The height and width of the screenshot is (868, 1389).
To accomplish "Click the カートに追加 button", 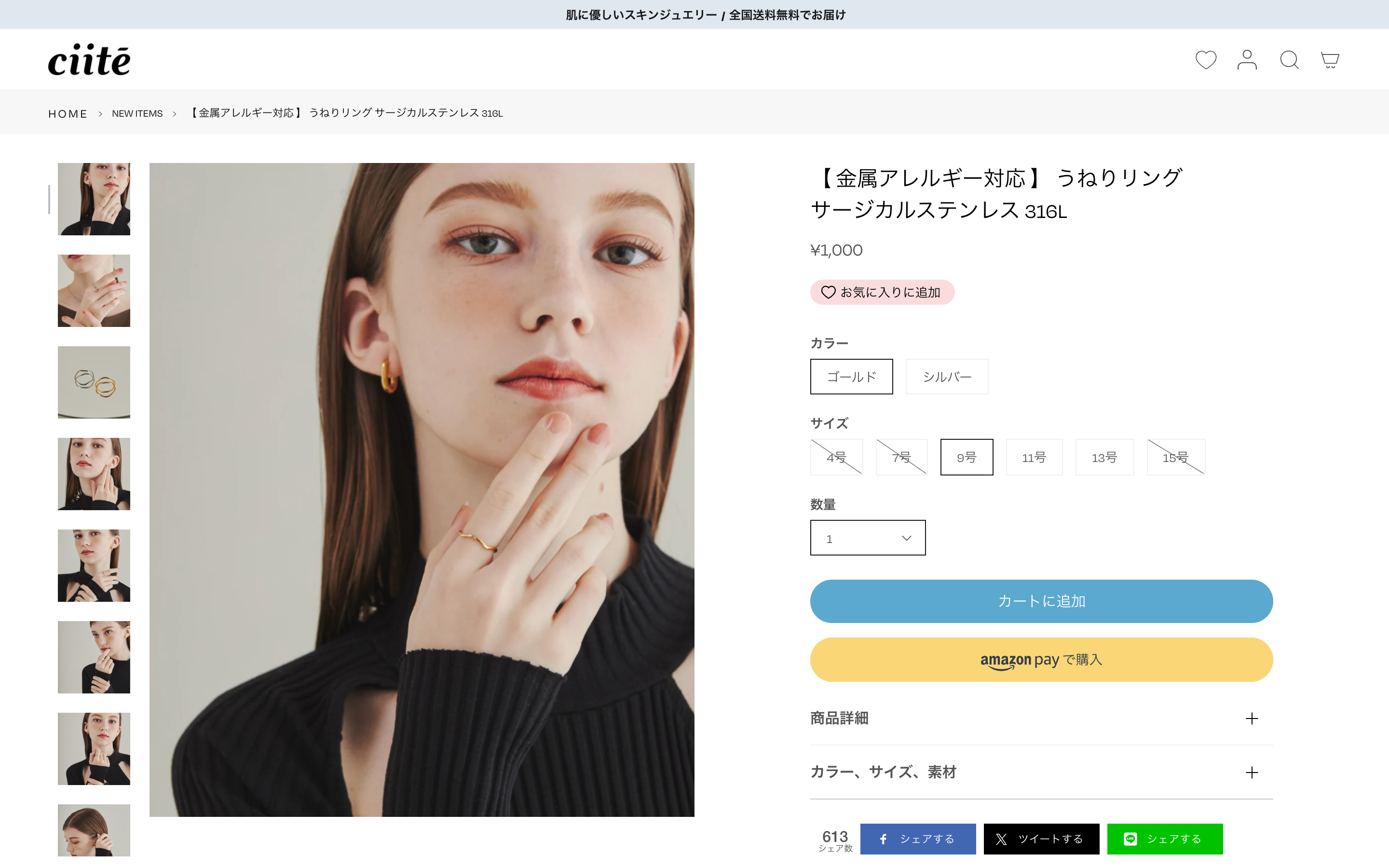I will [1041, 601].
